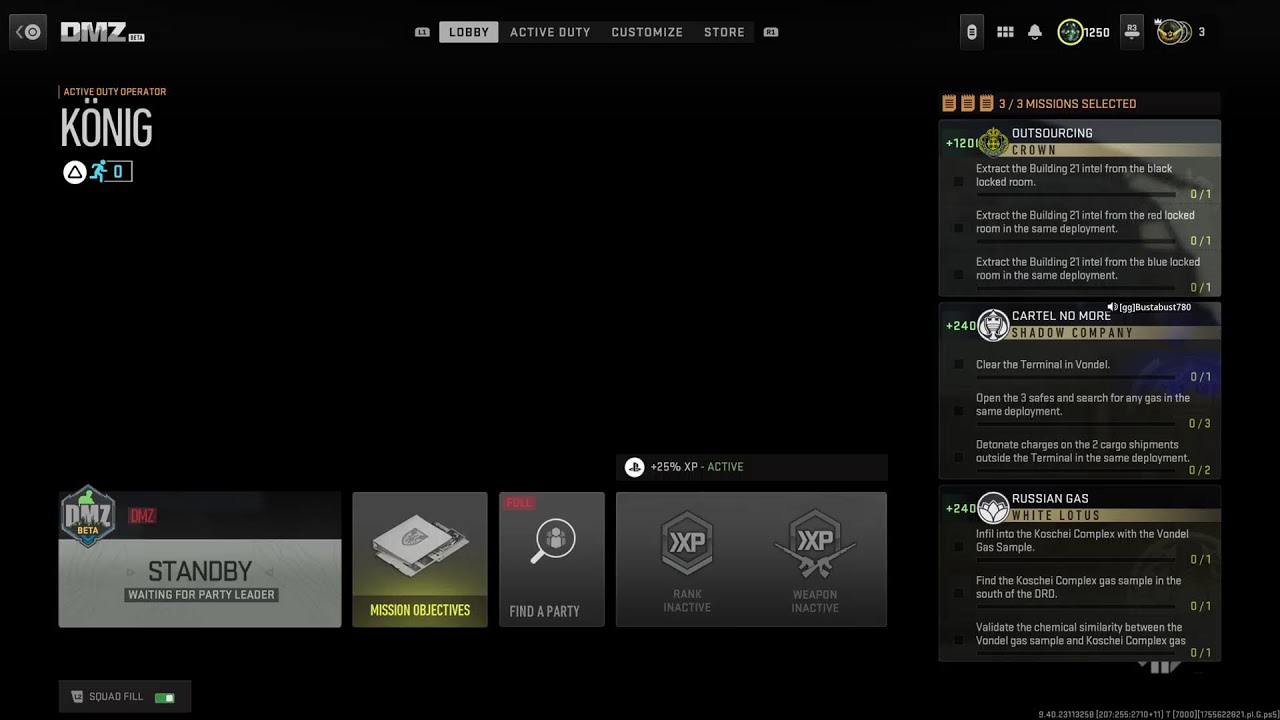Image resolution: width=1280 pixels, height=720 pixels.
Task: Click the mission notes icons beside 3 / 3
Action: 967,103
